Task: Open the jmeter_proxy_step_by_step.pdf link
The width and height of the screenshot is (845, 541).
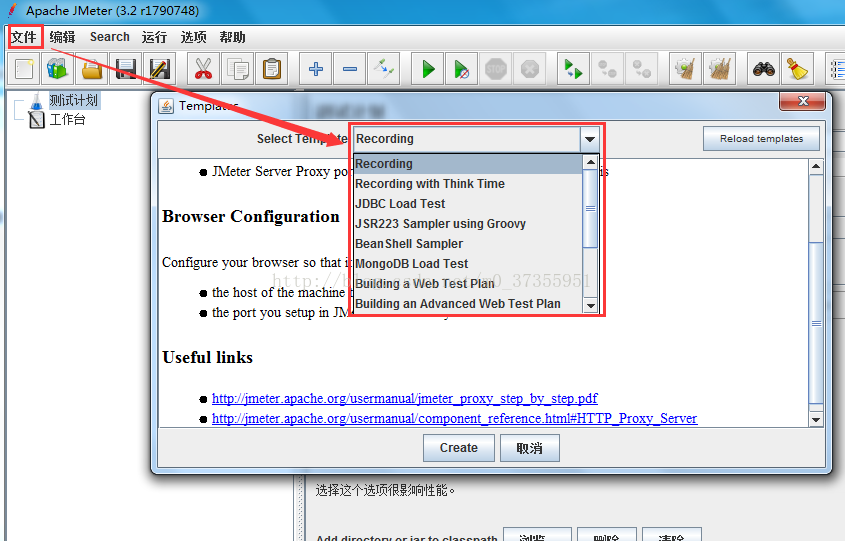Action: (405, 398)
